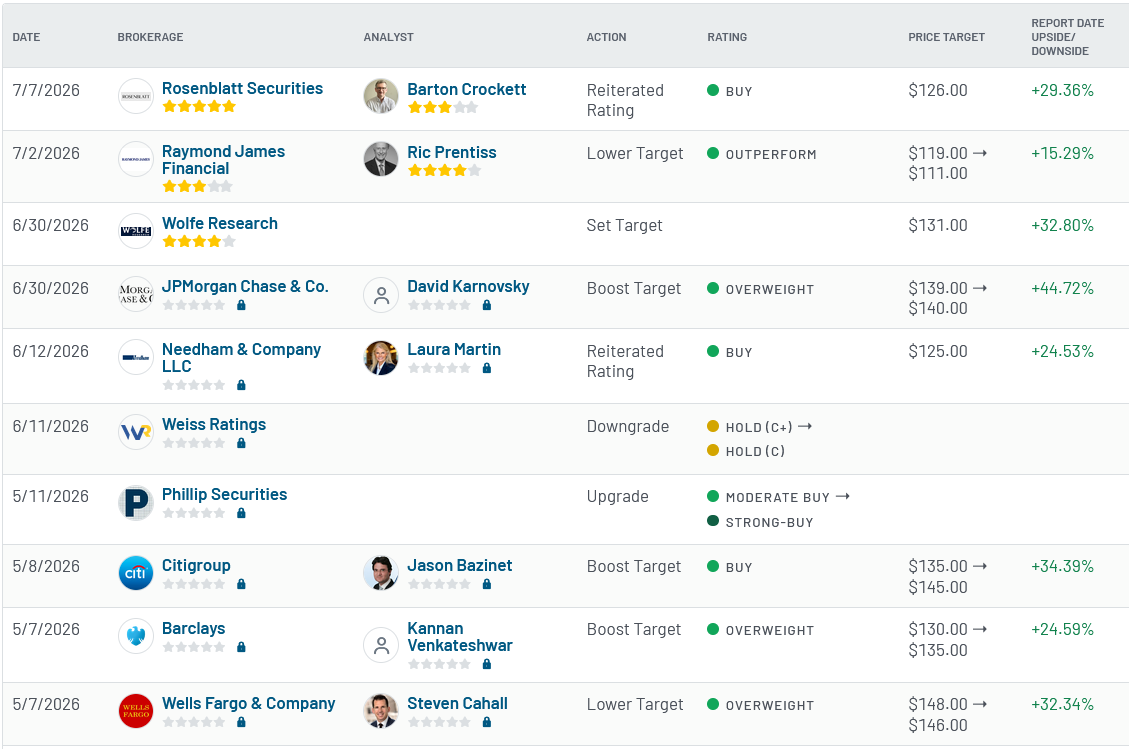Click the lock icon under Needham & Company LLC
The width and height of the screenshot is (1129, 749).
pyautogui.click(x=241, y=385)
